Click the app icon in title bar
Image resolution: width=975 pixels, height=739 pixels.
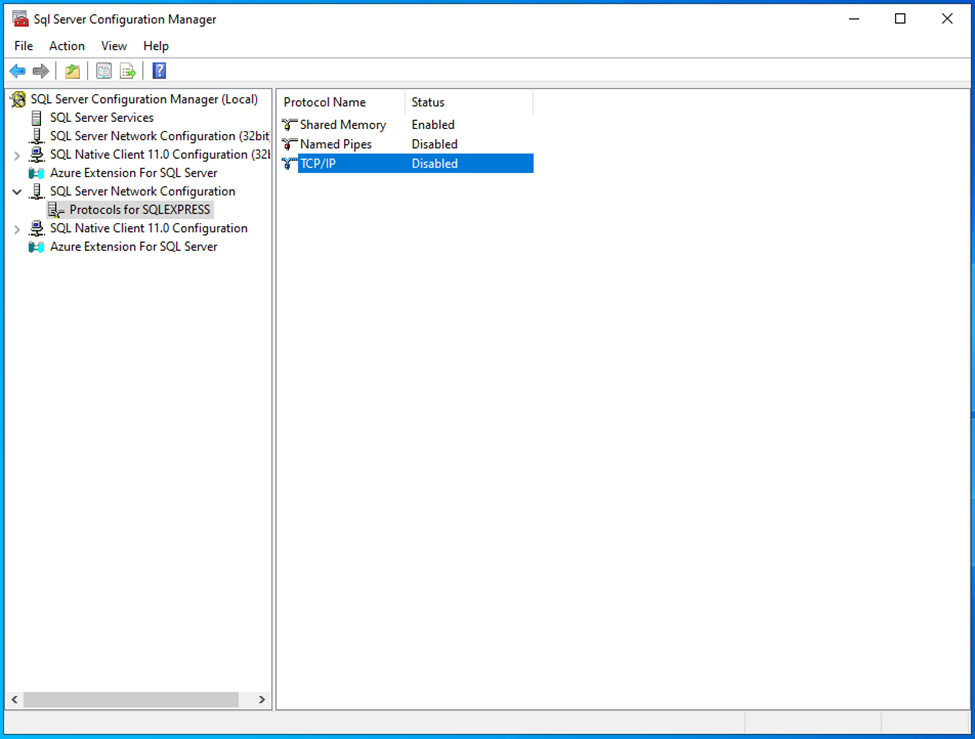(21, 19)
